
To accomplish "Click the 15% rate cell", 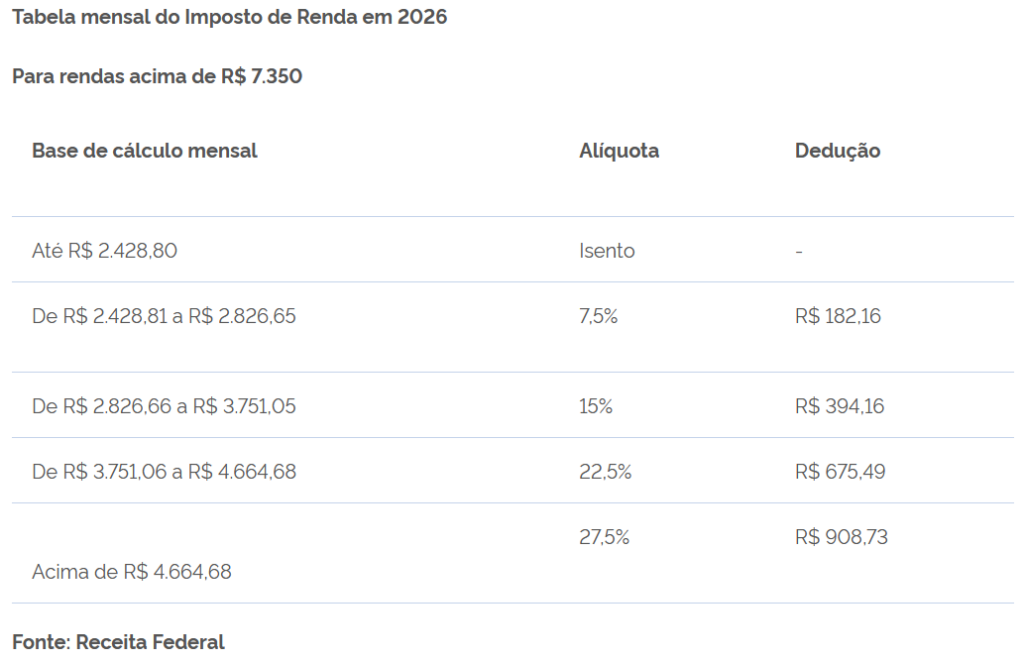I will pyautogui.click(x=596, y=406).
